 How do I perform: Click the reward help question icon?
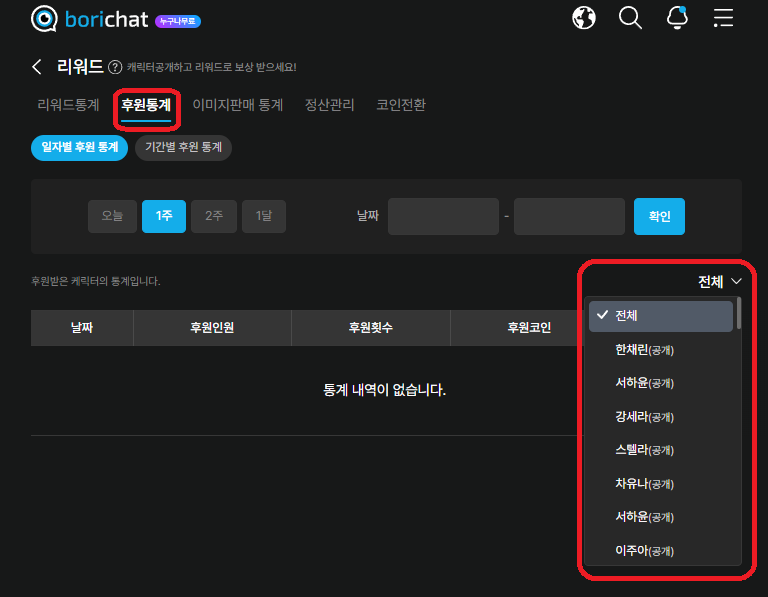tap(115, 68)
